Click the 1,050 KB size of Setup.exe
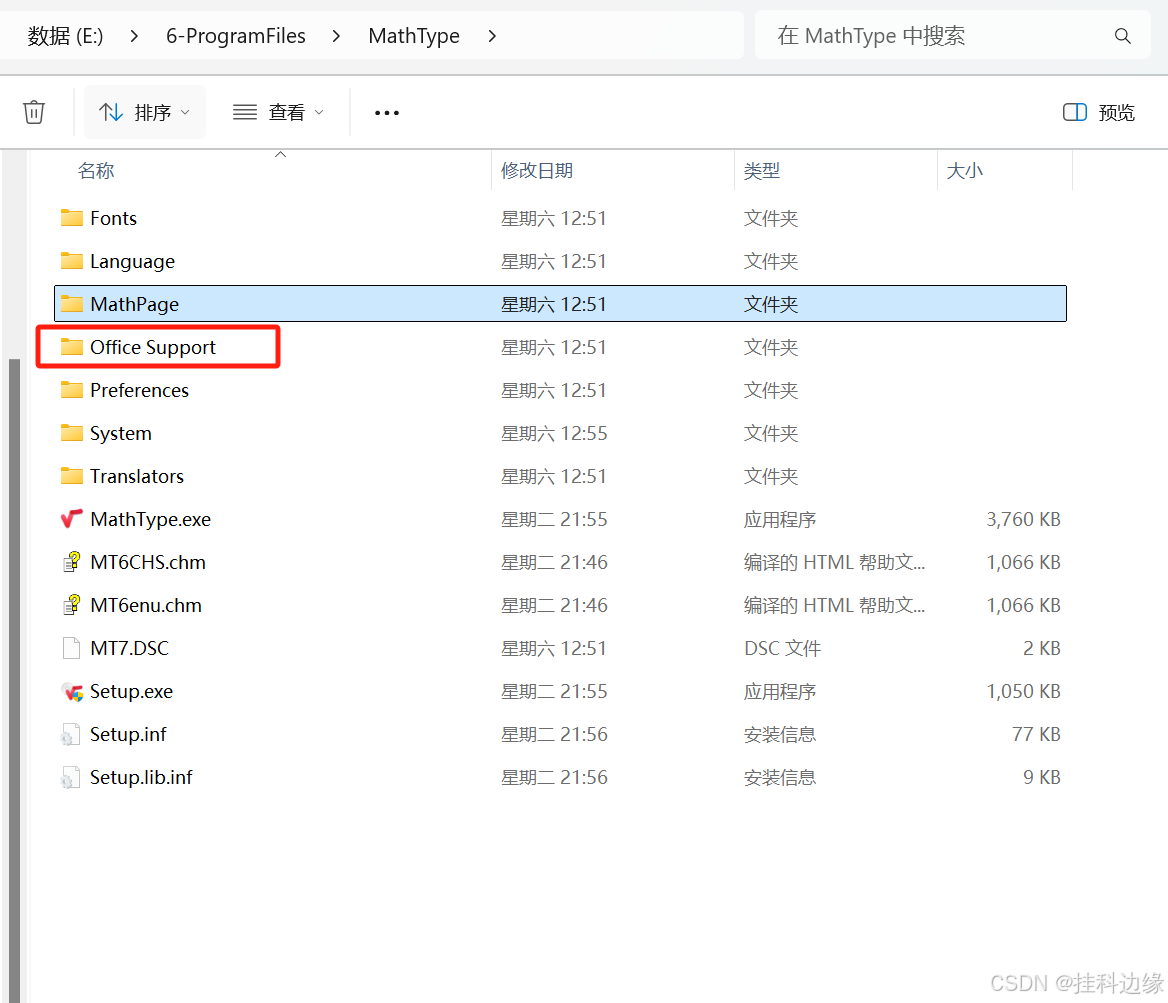Image resolution: width=1168 pixels, height=1003 pixels. (x=1023, y=692)
